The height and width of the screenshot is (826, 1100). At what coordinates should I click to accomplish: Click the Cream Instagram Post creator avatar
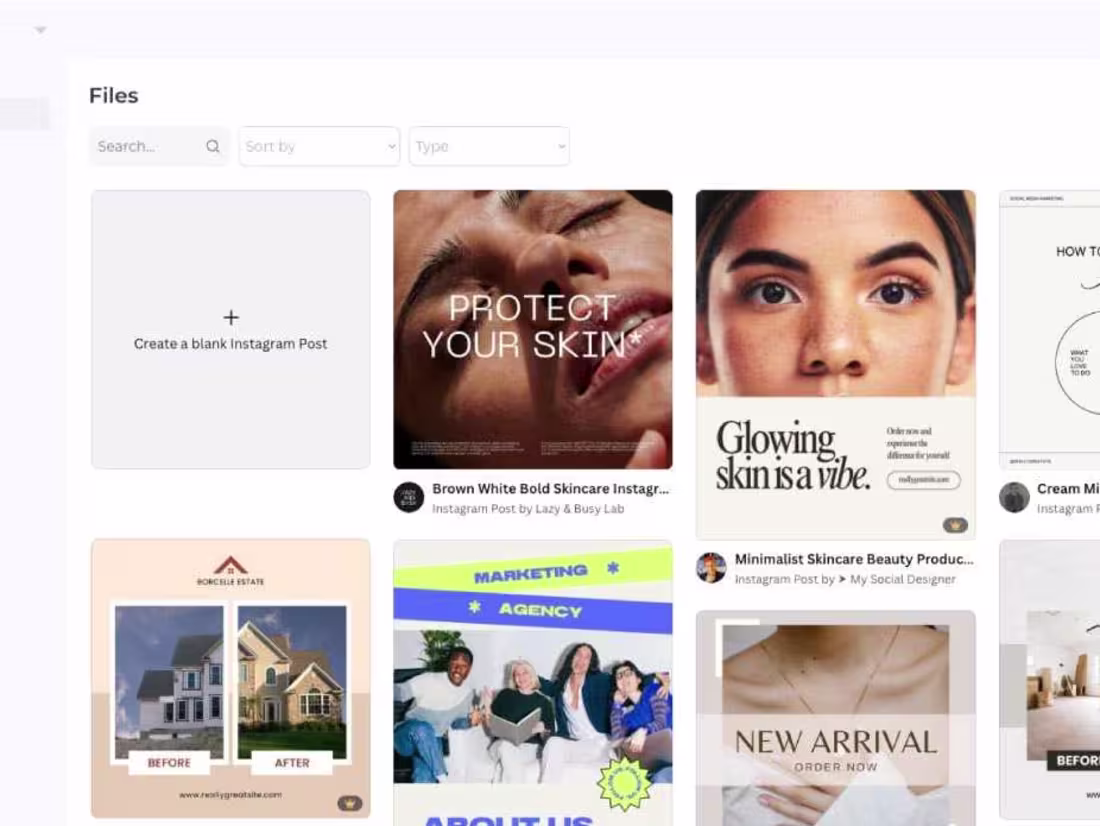click(1014, 498)
